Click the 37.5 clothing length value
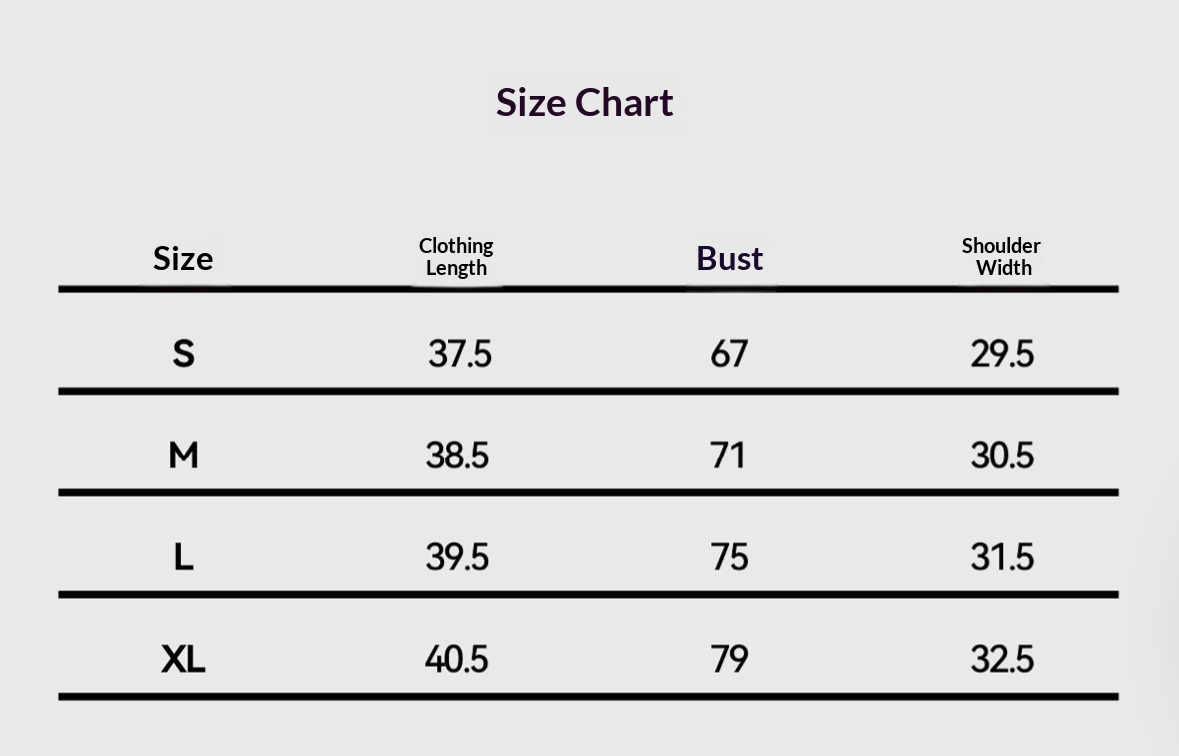 click(460, 354)
